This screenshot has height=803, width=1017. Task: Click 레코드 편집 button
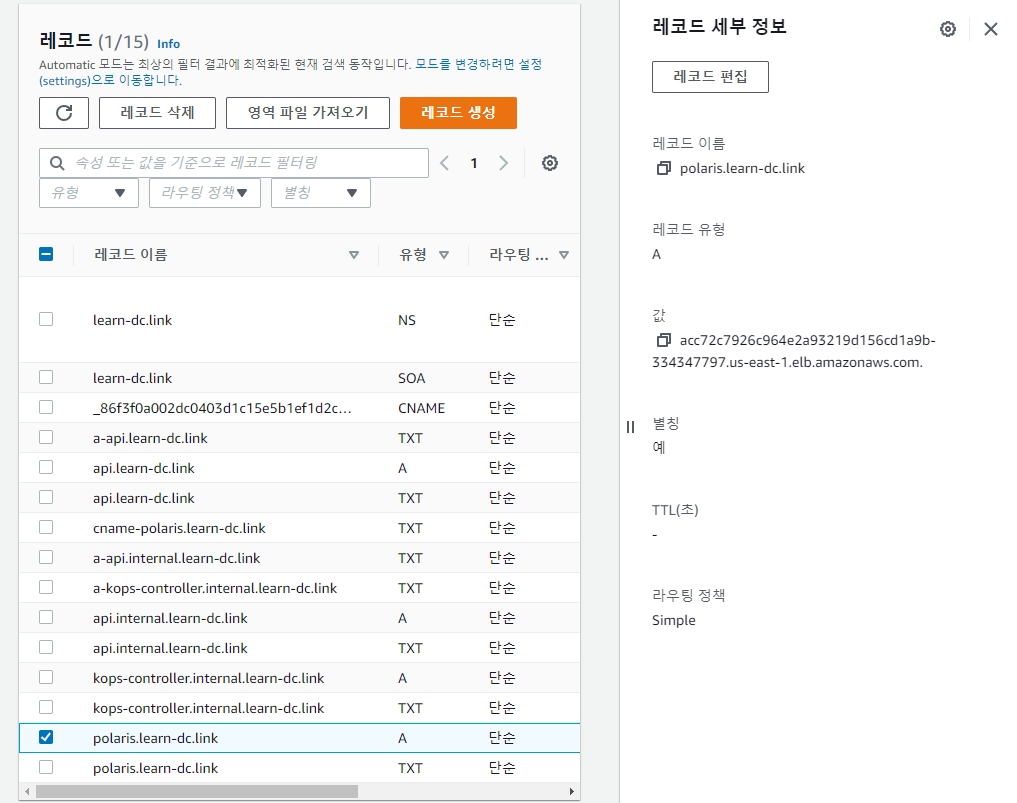[710, 76]
